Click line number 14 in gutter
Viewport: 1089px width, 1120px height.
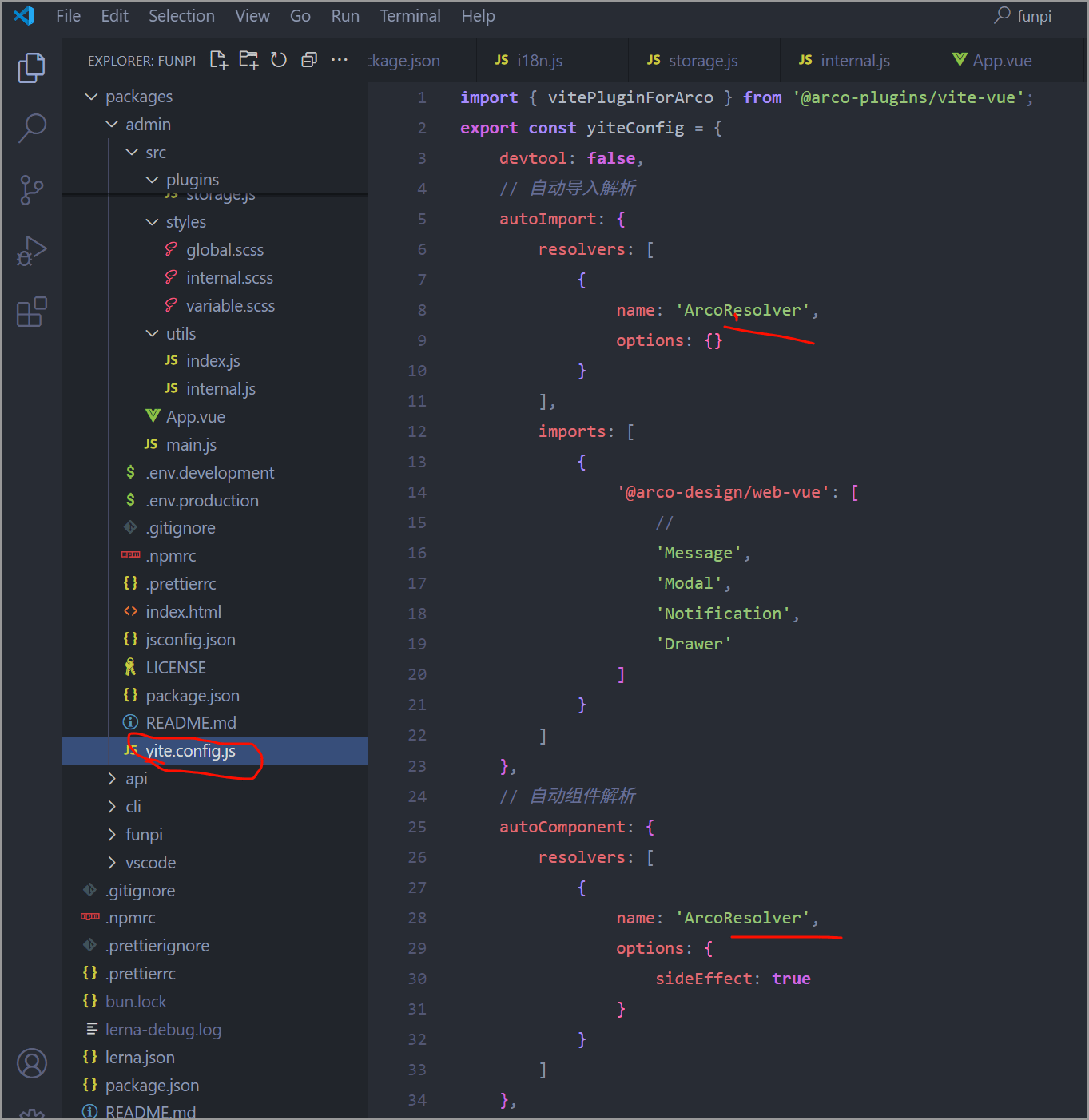click(417, 492)
